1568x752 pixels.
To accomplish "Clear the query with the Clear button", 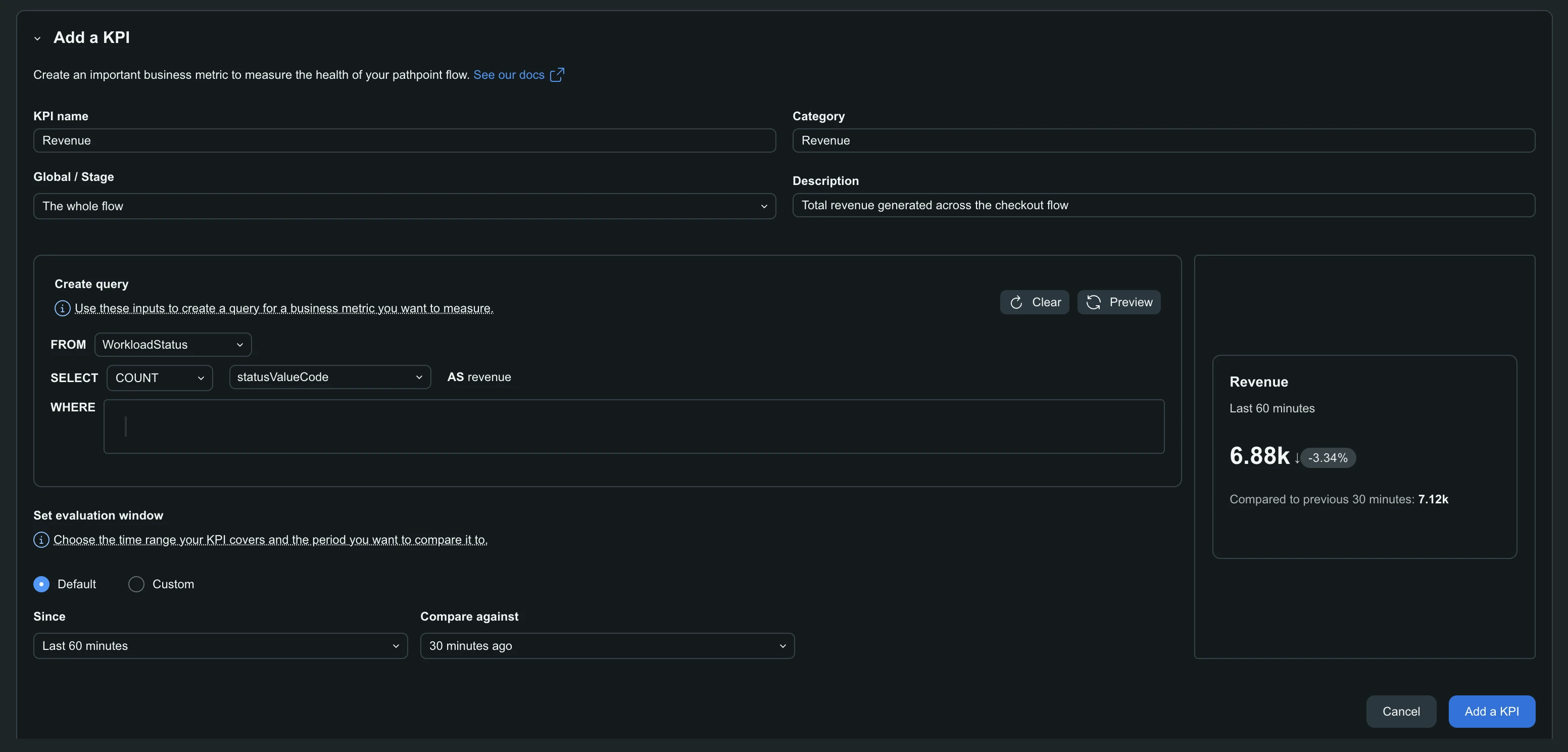I will point(1034,303).
